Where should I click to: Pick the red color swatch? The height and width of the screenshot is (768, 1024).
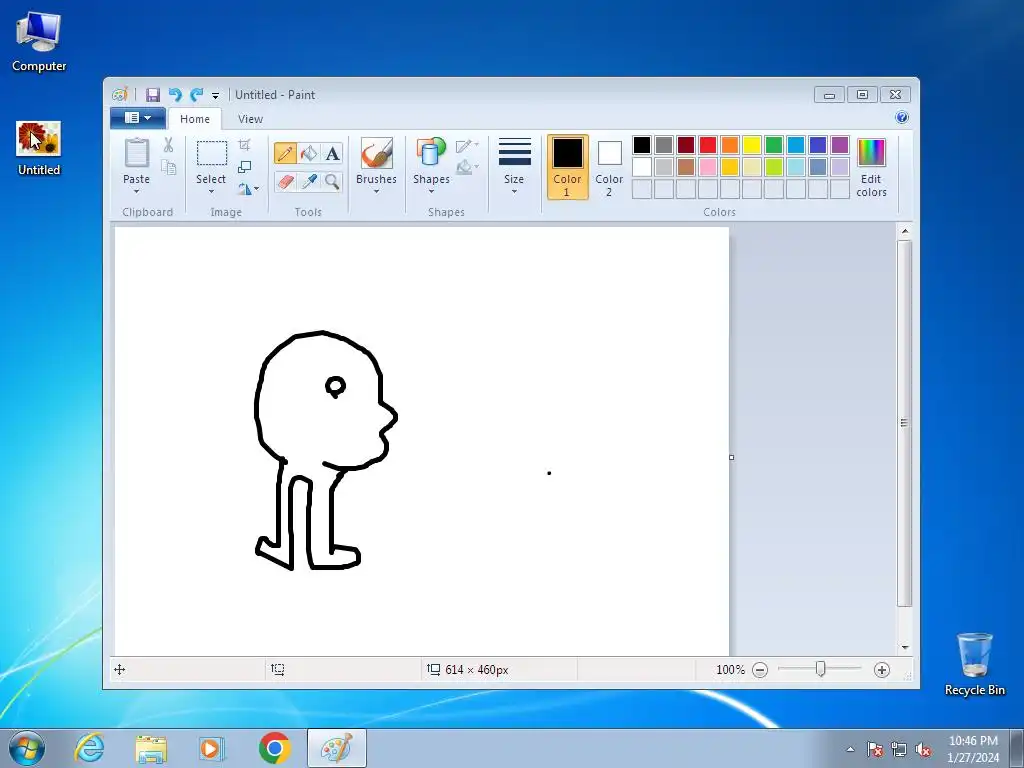coord(708,145)
